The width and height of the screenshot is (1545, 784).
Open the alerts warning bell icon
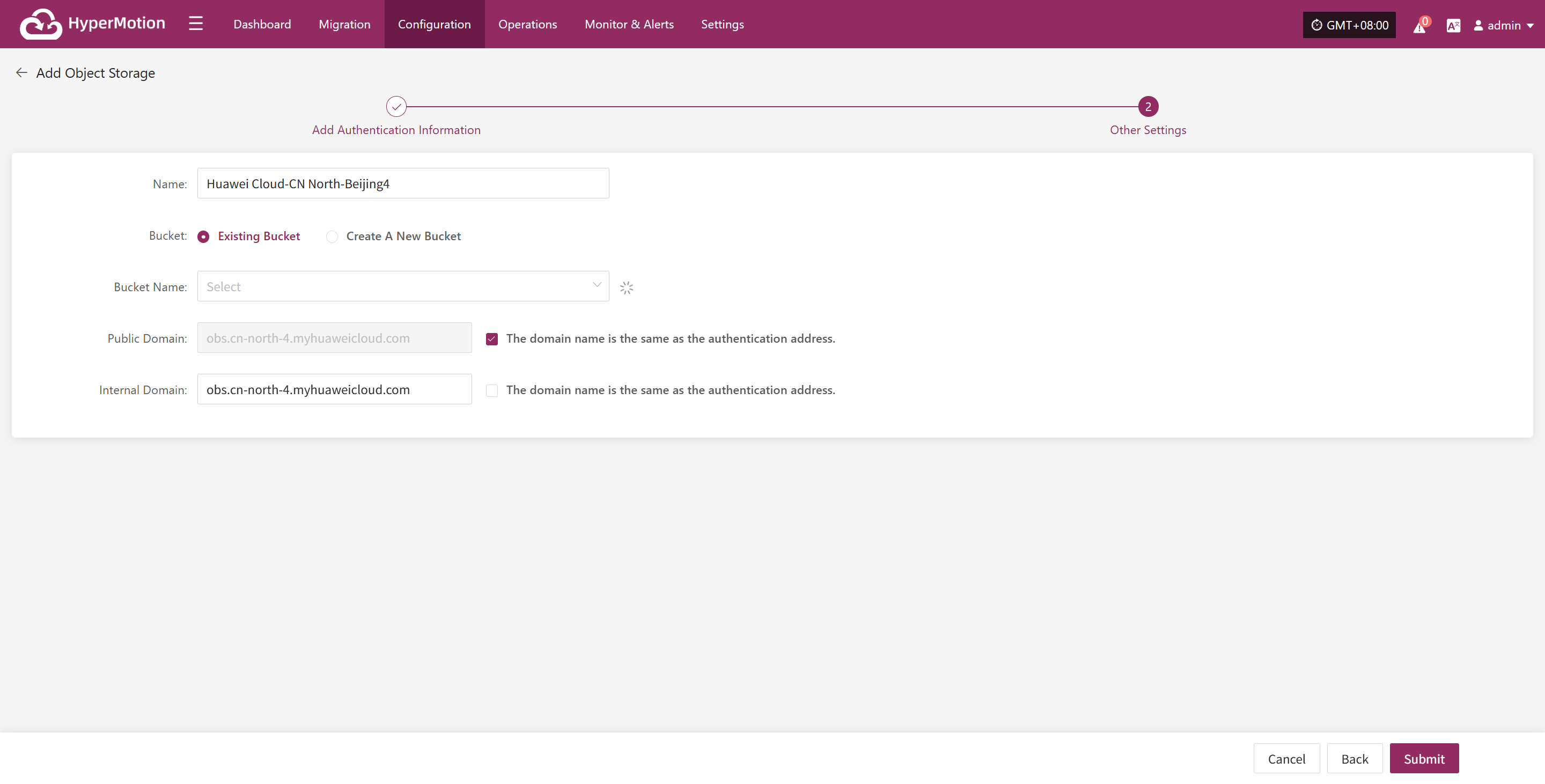click(1419, 26)
